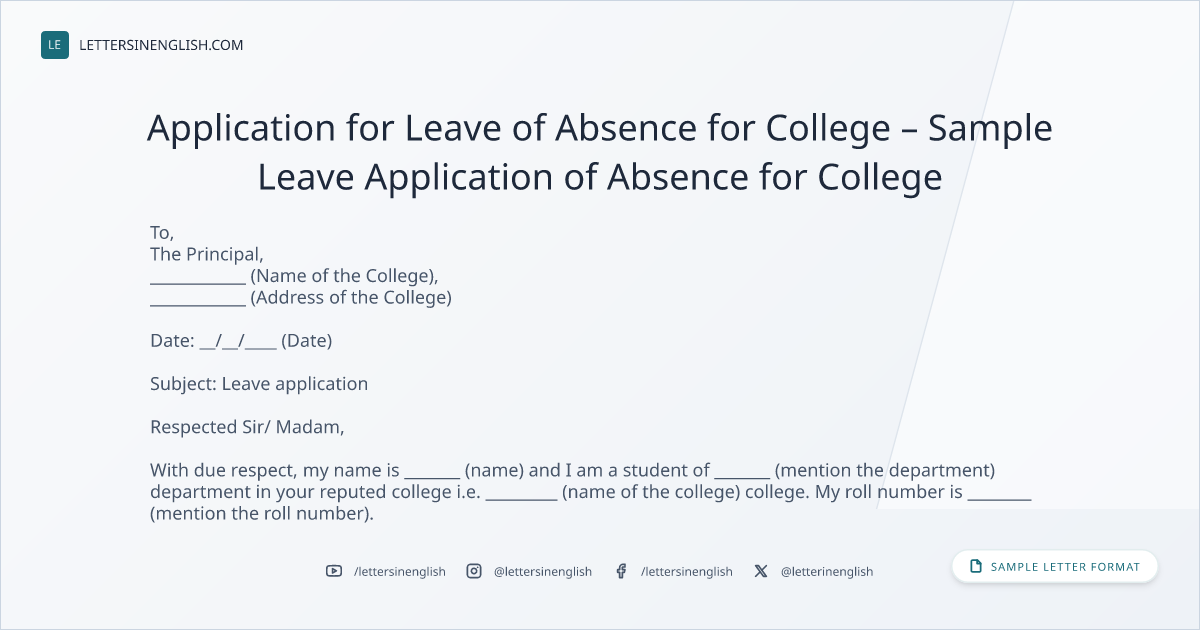Viewport: 1200px width, 630px height.
Task: Click the Sample Letter Format button
Action: coord(1055,567)
